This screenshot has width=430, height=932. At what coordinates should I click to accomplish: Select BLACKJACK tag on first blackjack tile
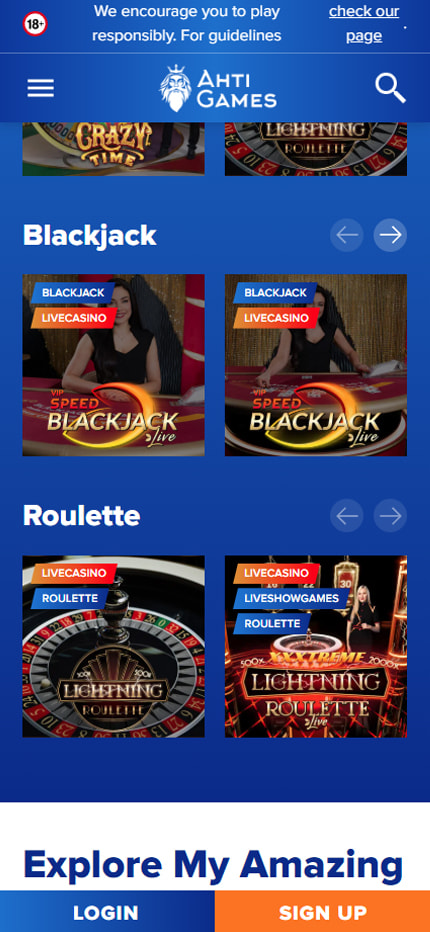pos(73,292)
